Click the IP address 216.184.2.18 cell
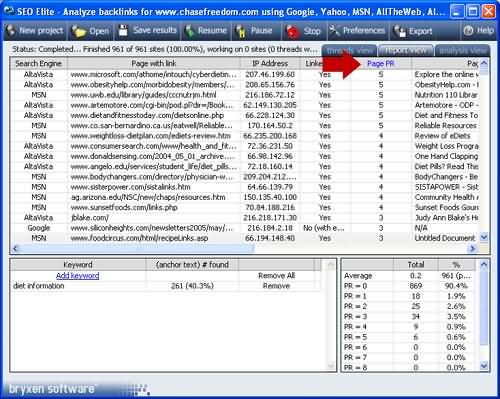This screenshot has height=399, width=500. (270, 228)
